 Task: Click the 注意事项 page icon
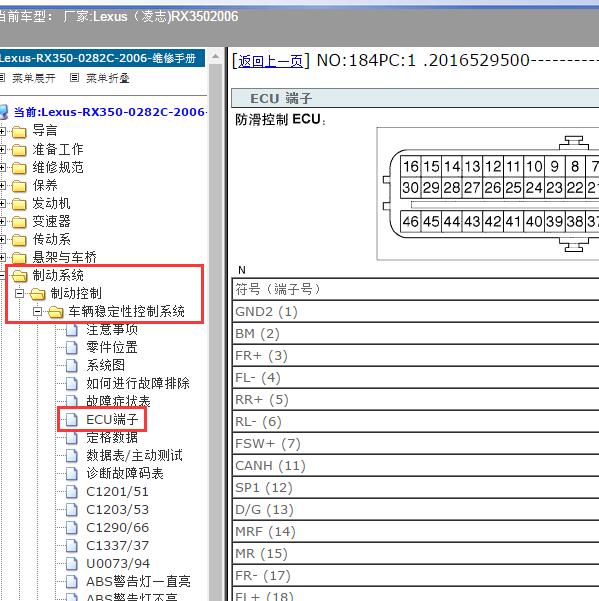[x=72, y=330]
